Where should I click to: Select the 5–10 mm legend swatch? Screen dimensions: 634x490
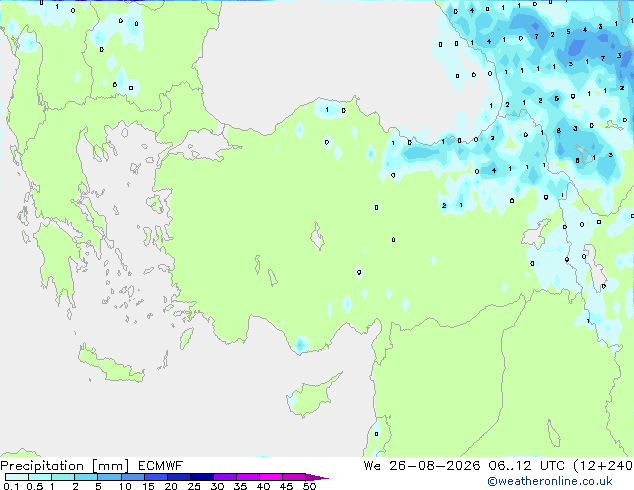click(x=110, y=477)
